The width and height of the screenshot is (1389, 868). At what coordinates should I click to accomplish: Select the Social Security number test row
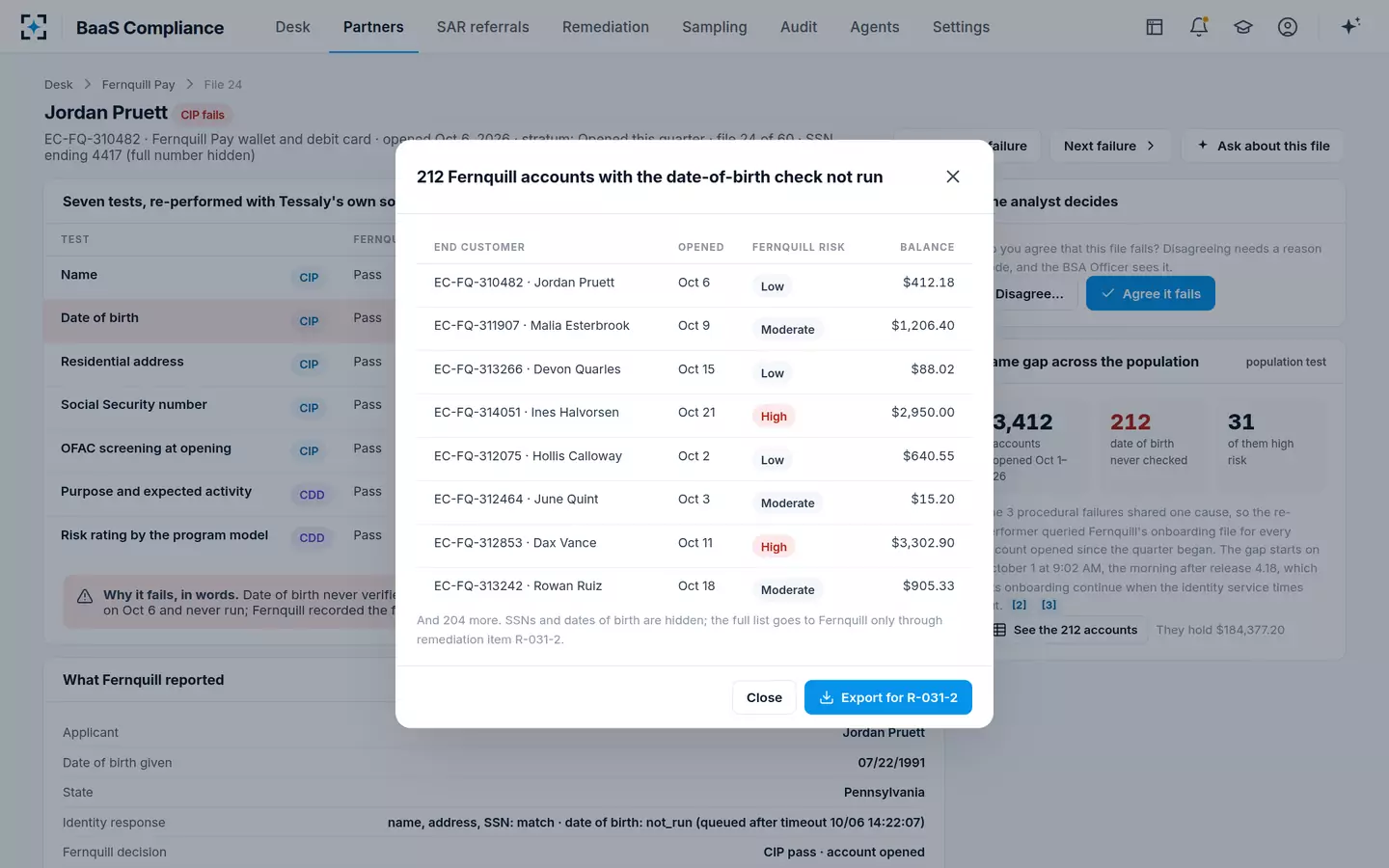coord(220,406)
